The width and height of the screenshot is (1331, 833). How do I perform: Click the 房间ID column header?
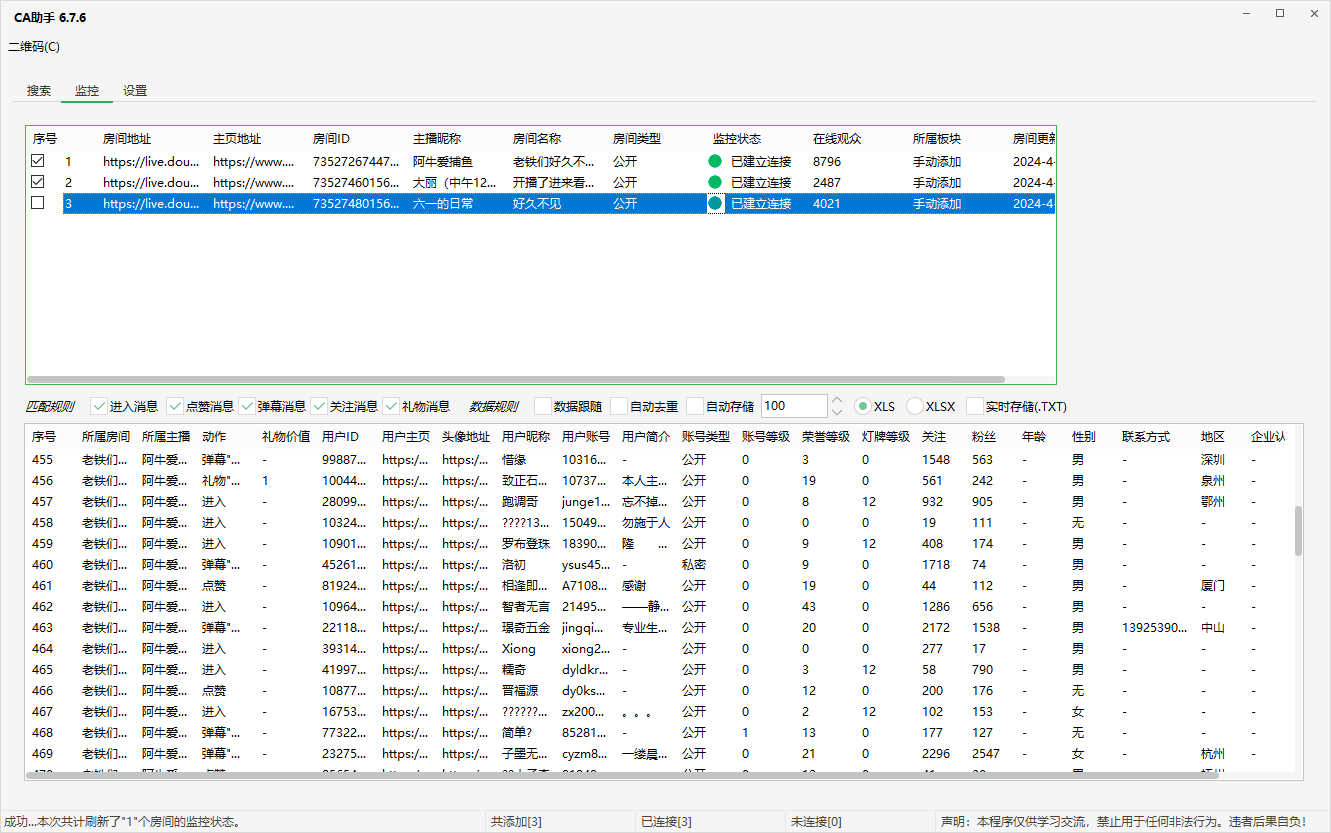331,139
